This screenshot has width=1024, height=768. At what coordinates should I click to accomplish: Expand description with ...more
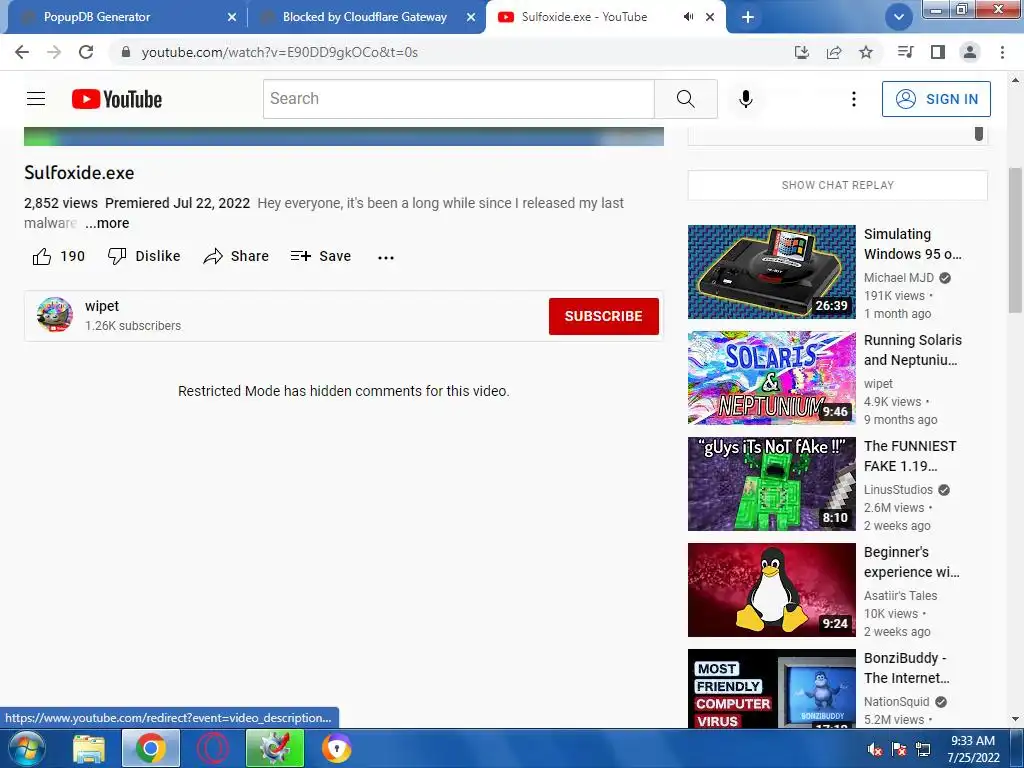[x=107, y=223]
